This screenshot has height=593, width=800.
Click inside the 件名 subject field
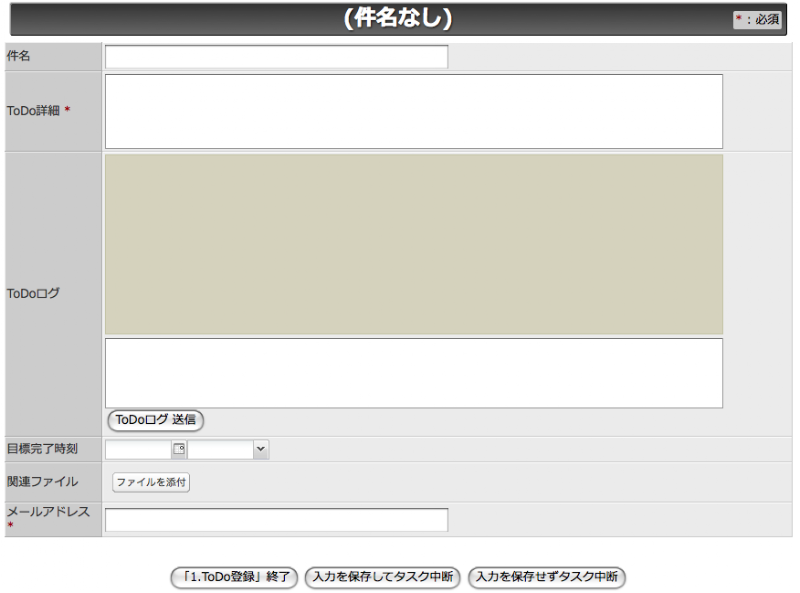275,56
